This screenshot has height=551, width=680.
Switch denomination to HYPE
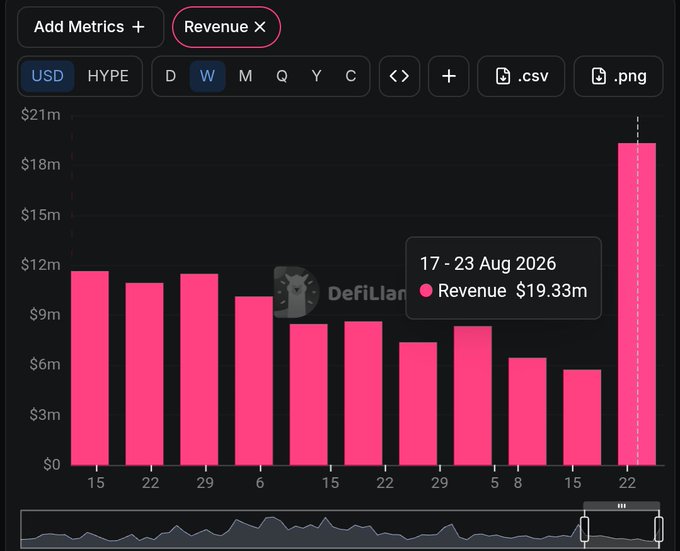click(x=108, y=76)
